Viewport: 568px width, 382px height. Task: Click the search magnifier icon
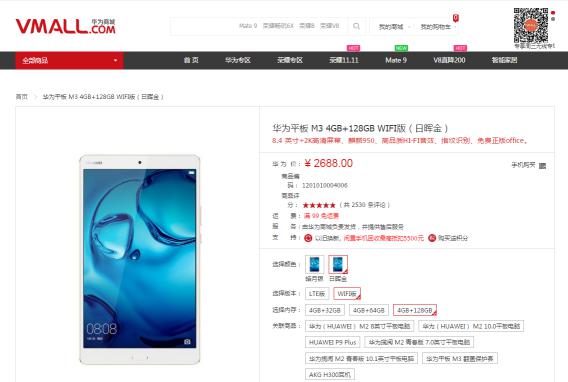356,26
